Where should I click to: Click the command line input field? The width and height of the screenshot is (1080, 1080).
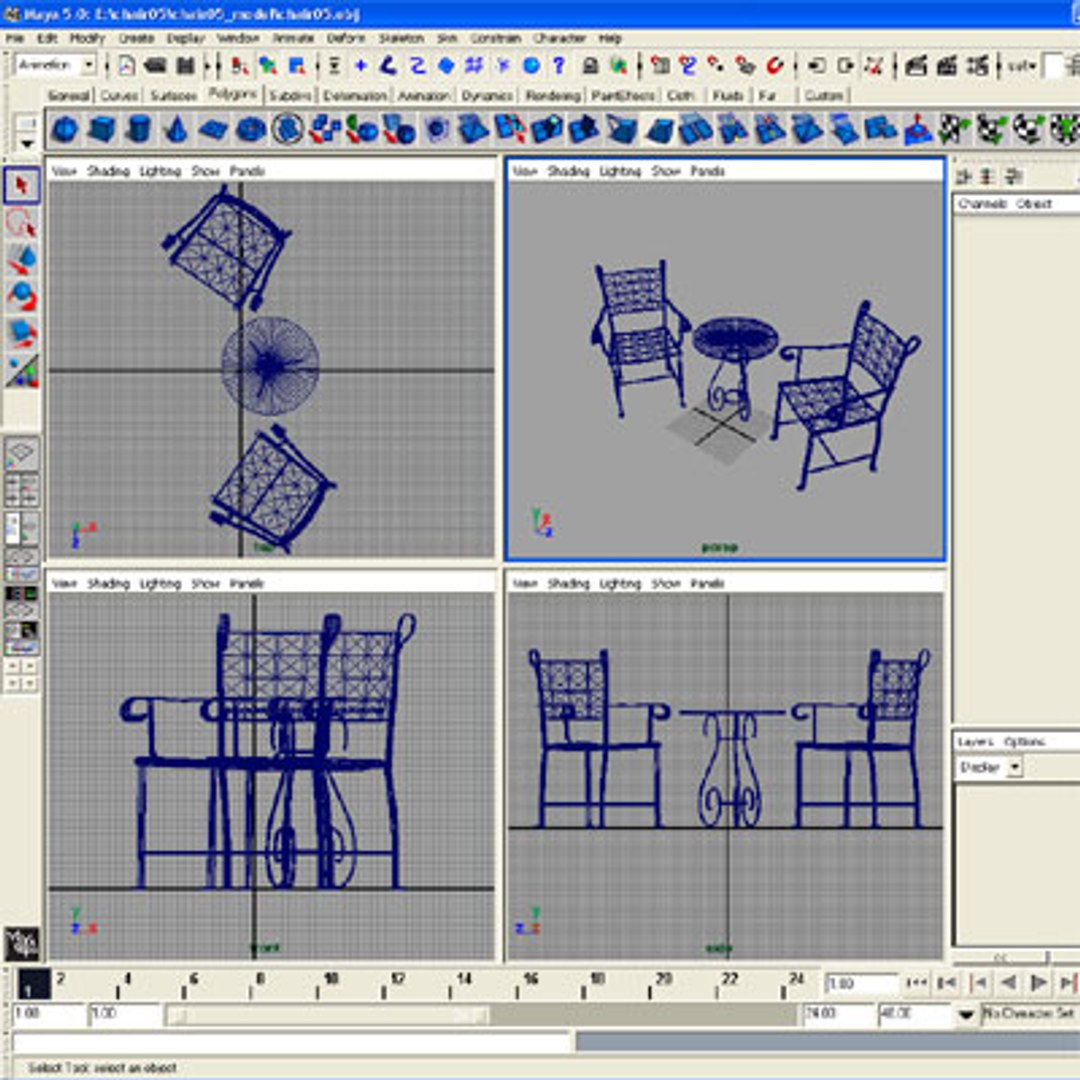[292, 1041]
